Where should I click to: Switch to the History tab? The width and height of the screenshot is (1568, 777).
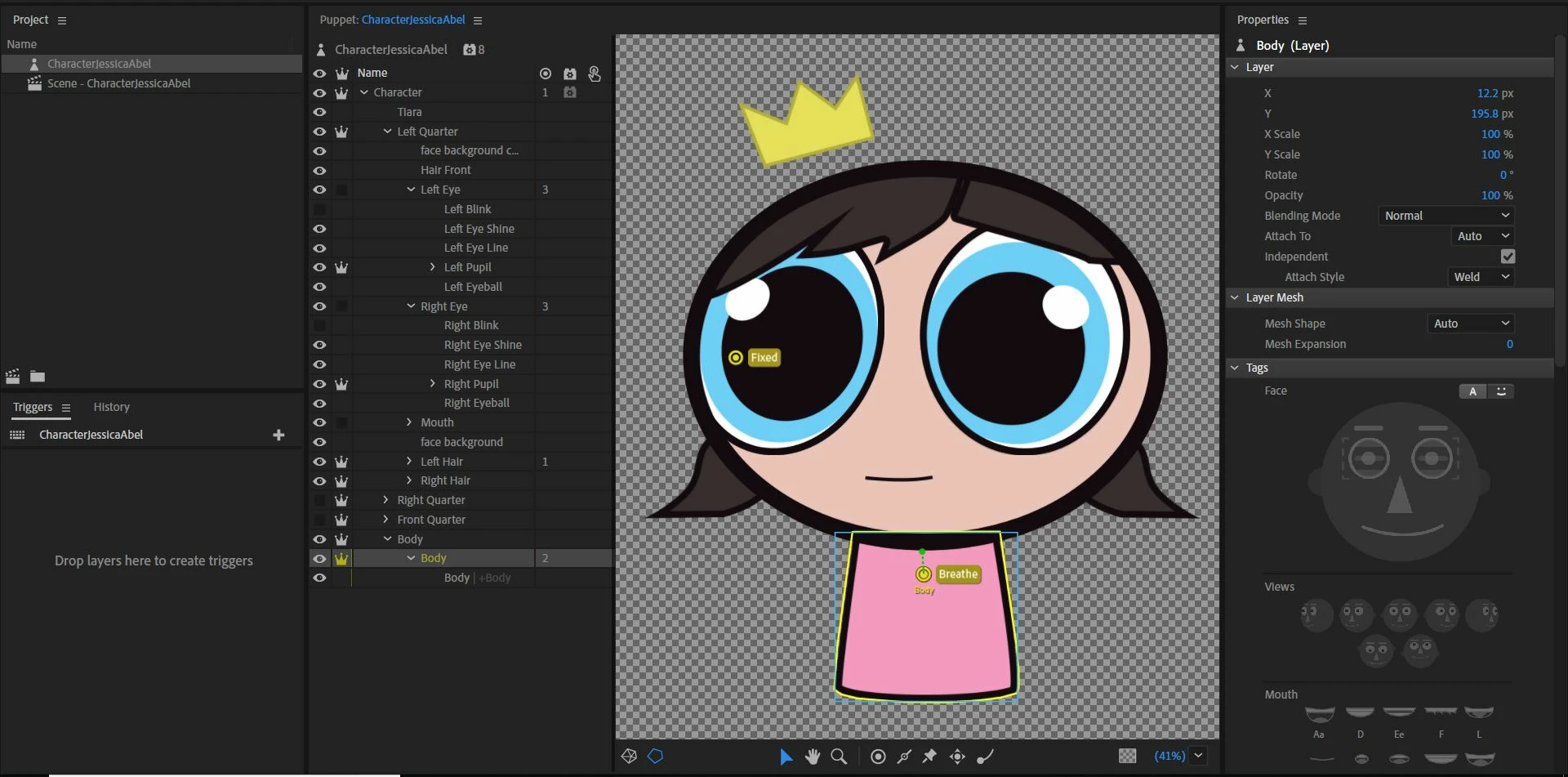coord(111,407)
